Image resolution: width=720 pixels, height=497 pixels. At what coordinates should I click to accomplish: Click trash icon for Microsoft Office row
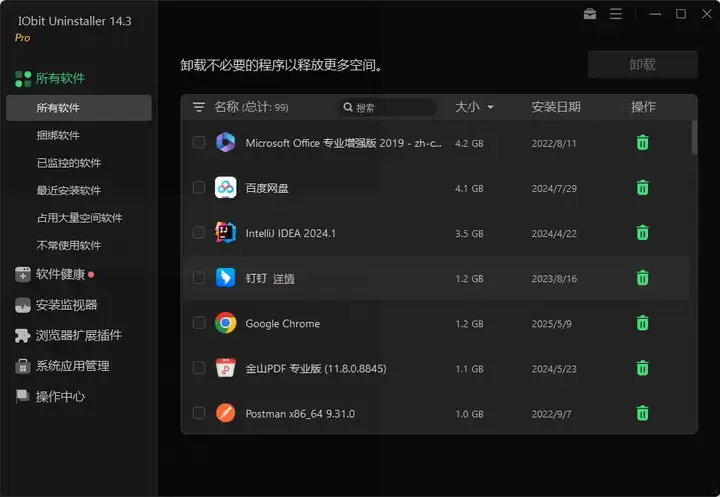(642, 142)
